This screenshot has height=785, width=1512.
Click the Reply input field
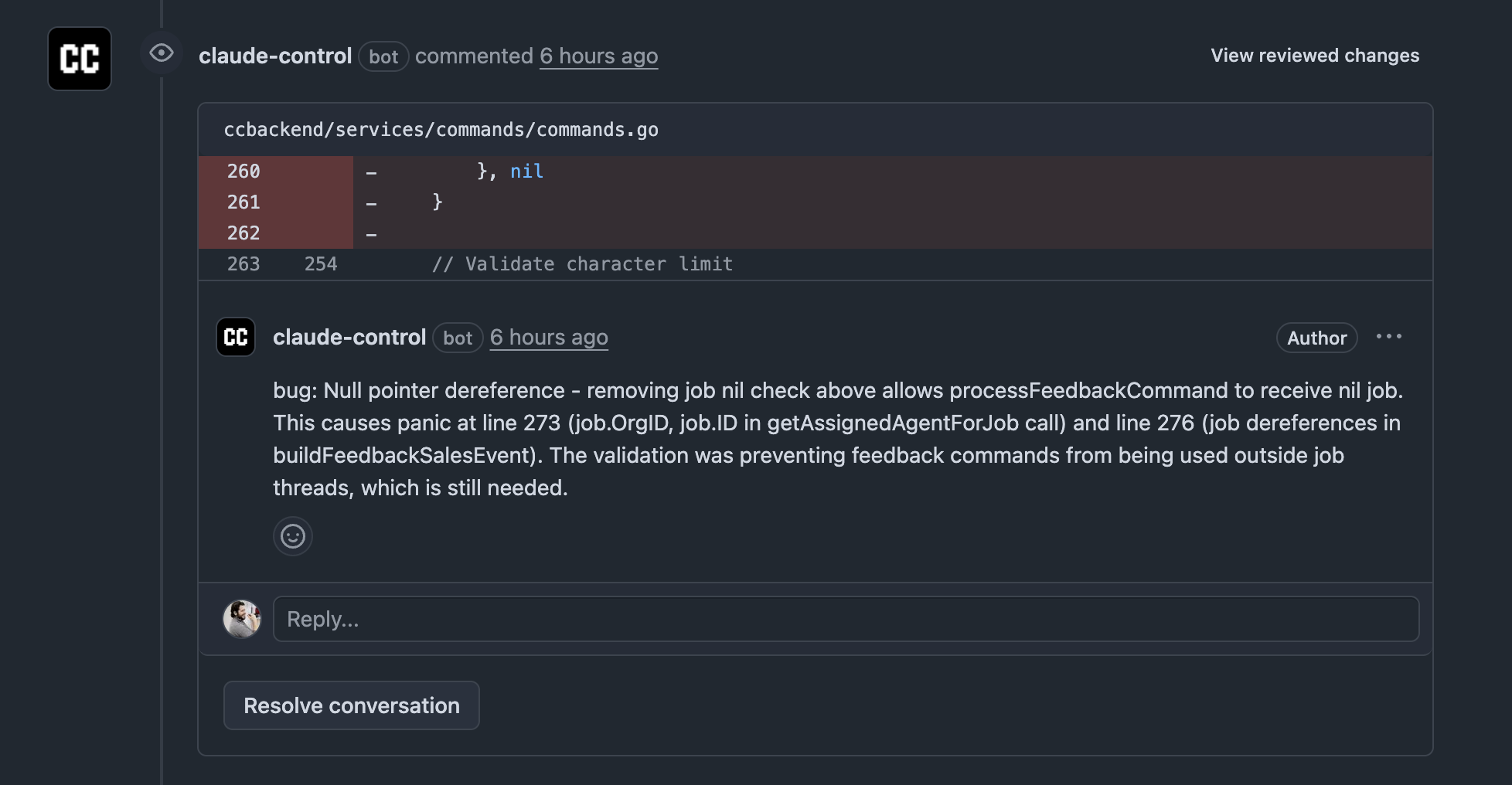846,618
